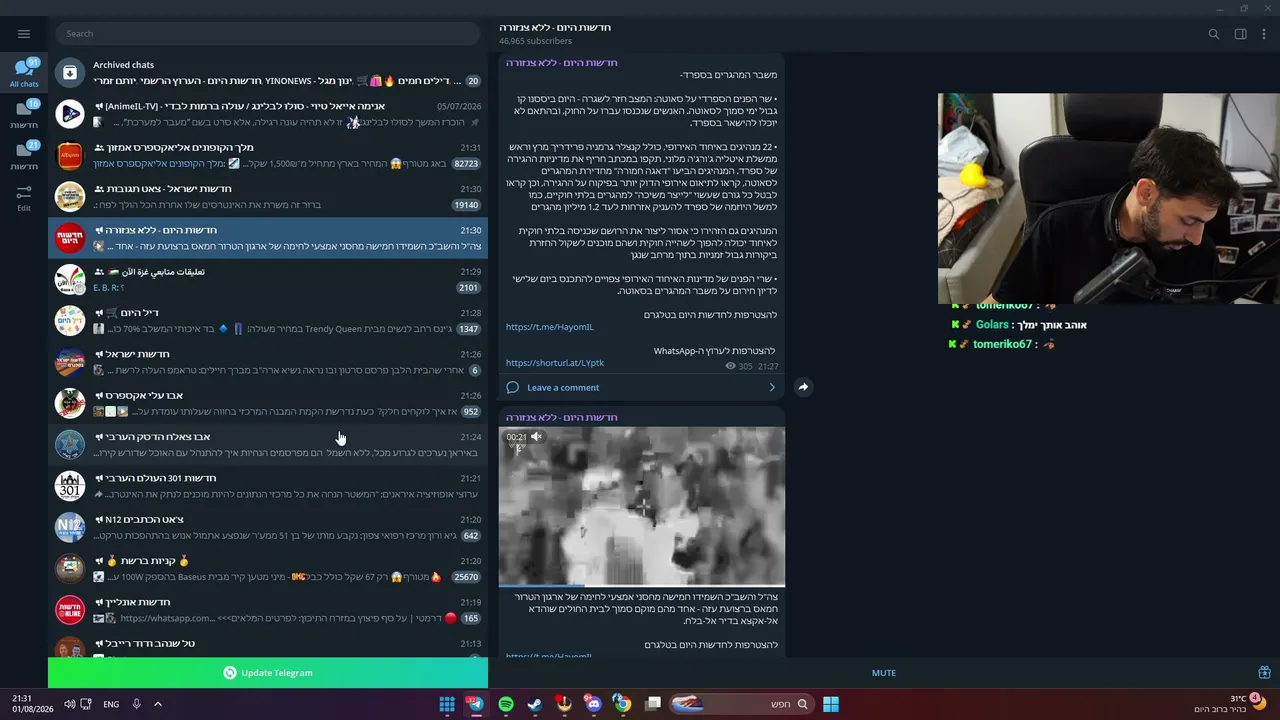Toggle the right info sidebar panel
Viewport: 1280px width, 720px height.
point(1240,34)
